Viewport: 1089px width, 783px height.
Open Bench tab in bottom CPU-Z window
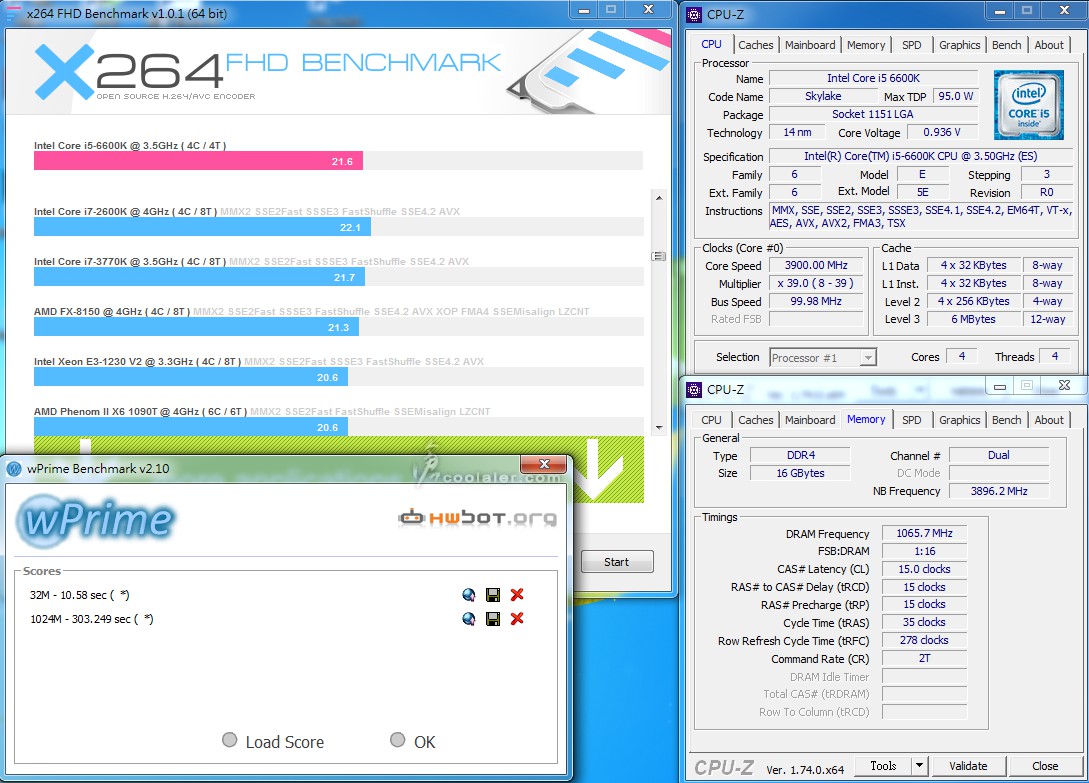[1006, 420]
